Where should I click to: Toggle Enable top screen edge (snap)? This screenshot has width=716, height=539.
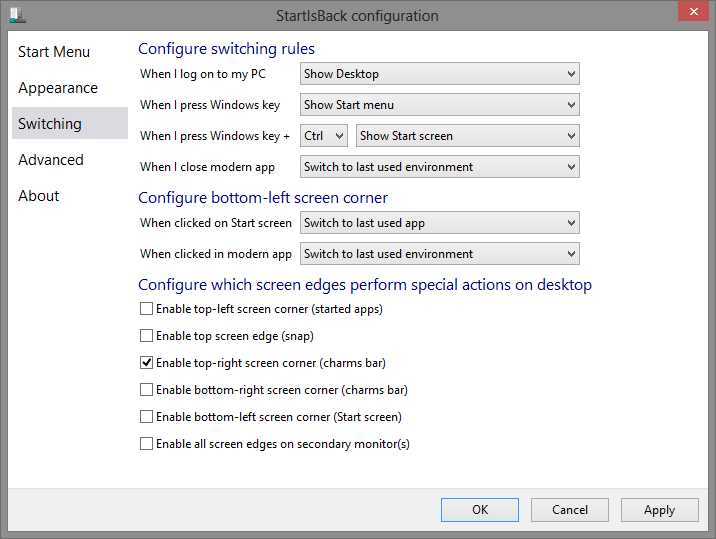[x=147, y=336]
